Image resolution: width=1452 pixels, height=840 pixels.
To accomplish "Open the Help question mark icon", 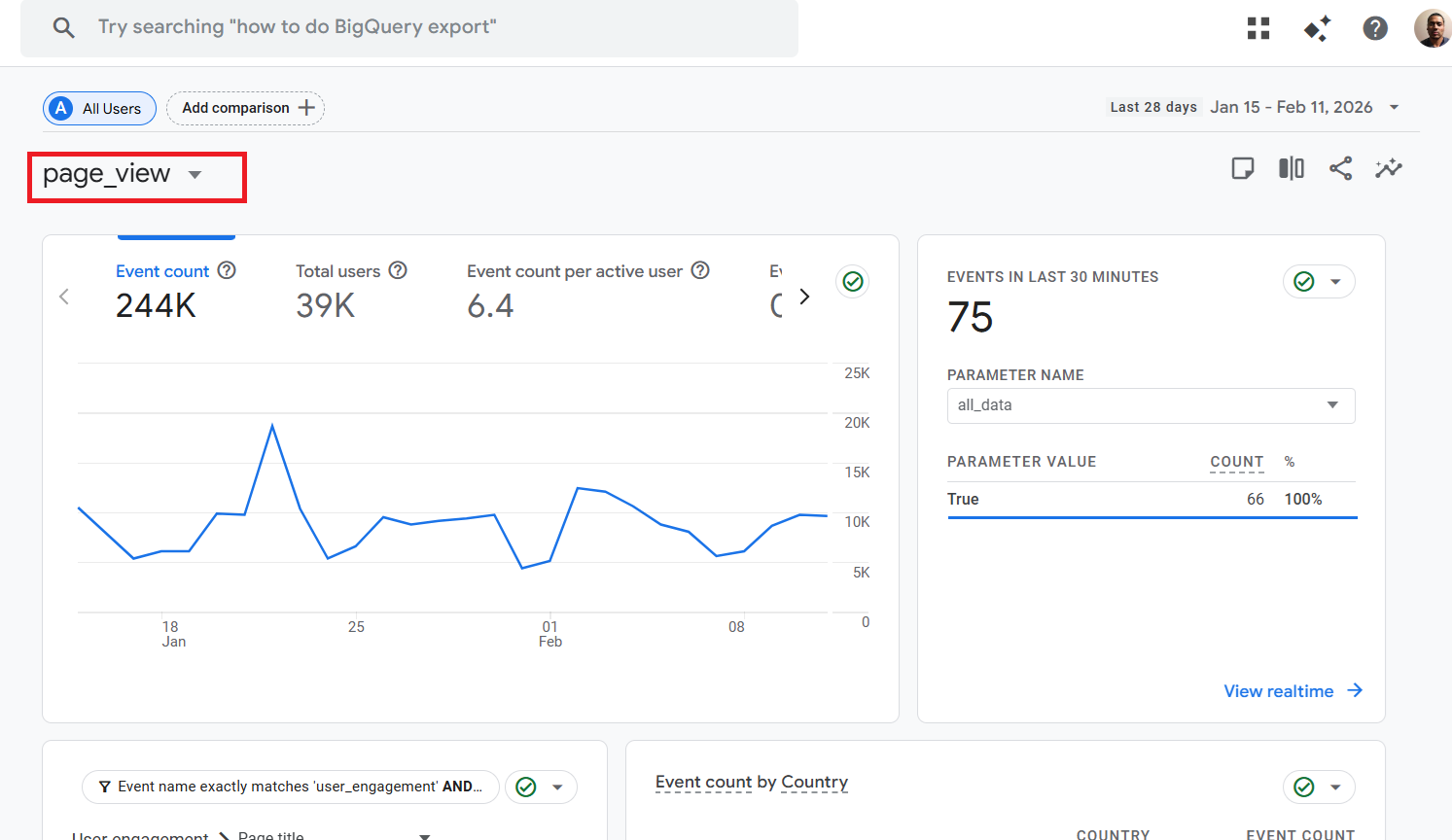I will pos(1375,28).
